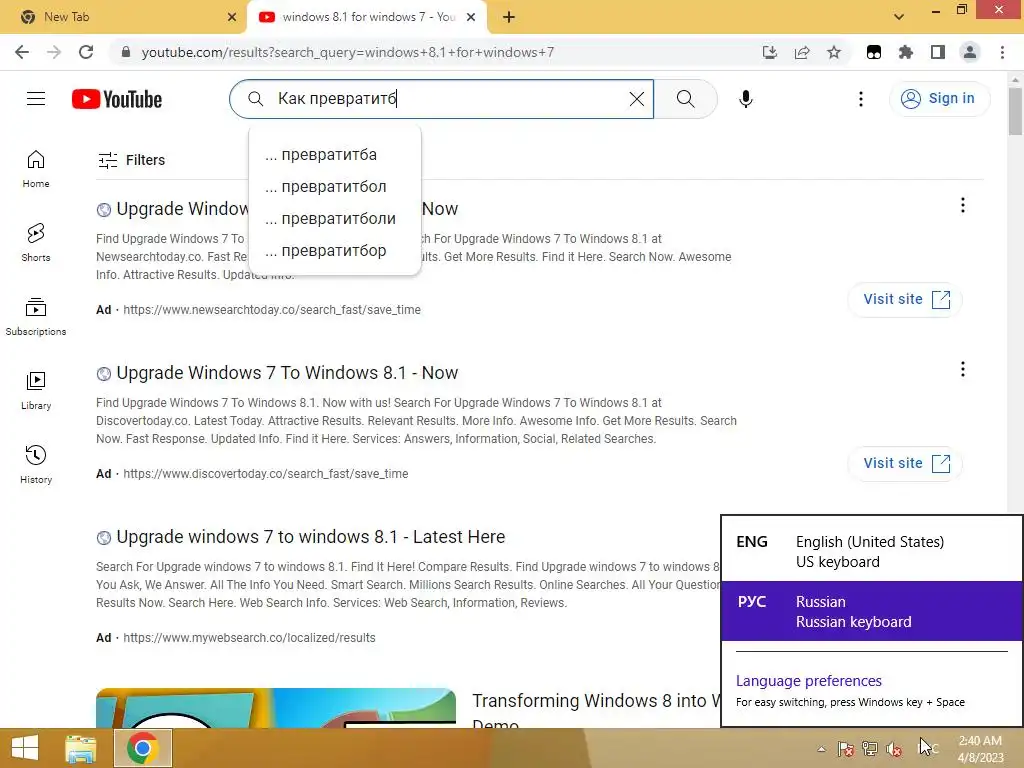Select Russian keyboard input language
The width and height of the screenshot is (1024, 768).
(872, 611)
